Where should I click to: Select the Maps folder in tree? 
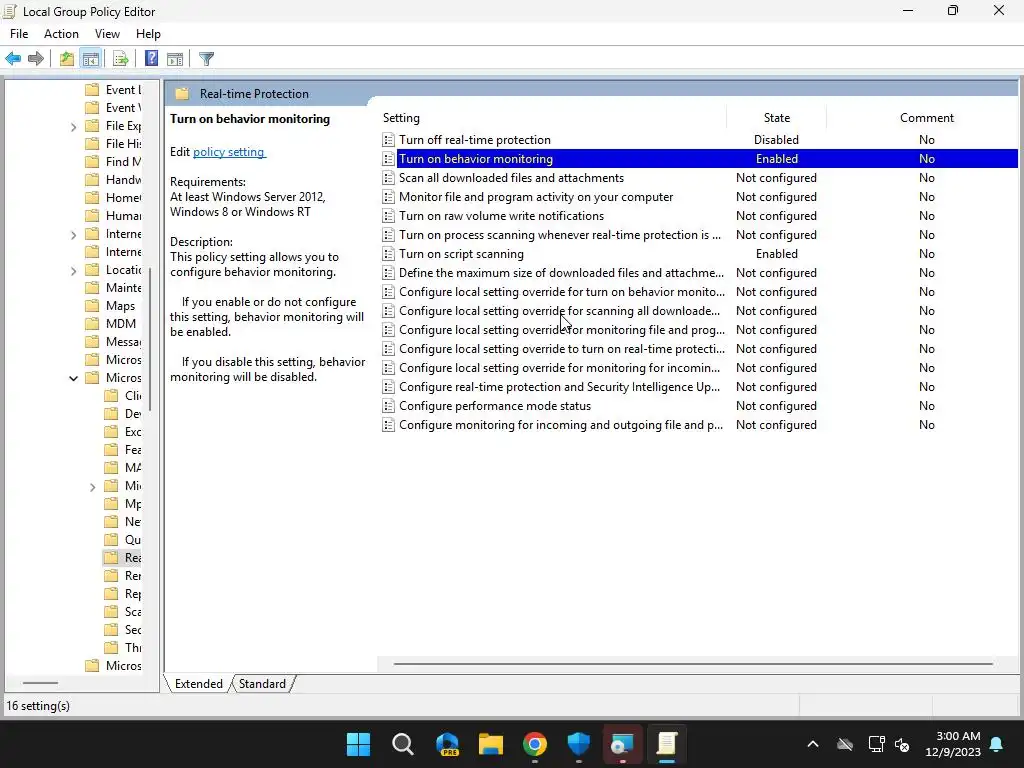tap(120, 306)
